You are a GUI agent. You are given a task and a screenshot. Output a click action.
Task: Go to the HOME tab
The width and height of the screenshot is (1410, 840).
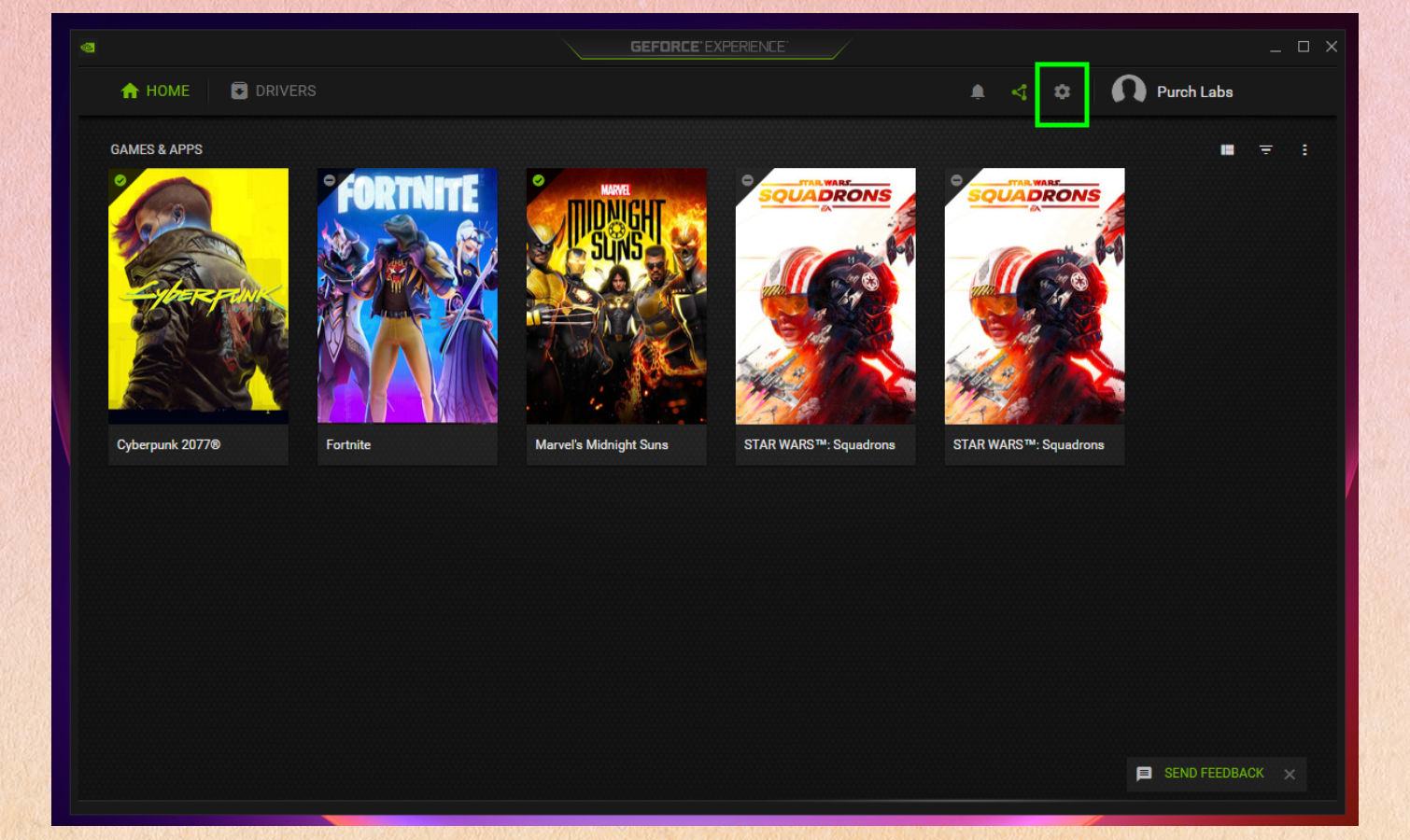click(x=156, y=91)
